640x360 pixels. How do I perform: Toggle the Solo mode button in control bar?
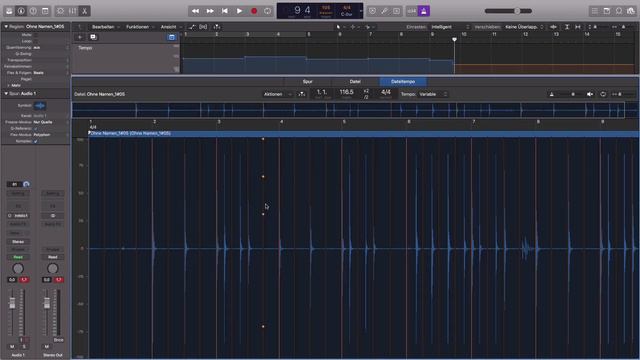pos(397,11)
